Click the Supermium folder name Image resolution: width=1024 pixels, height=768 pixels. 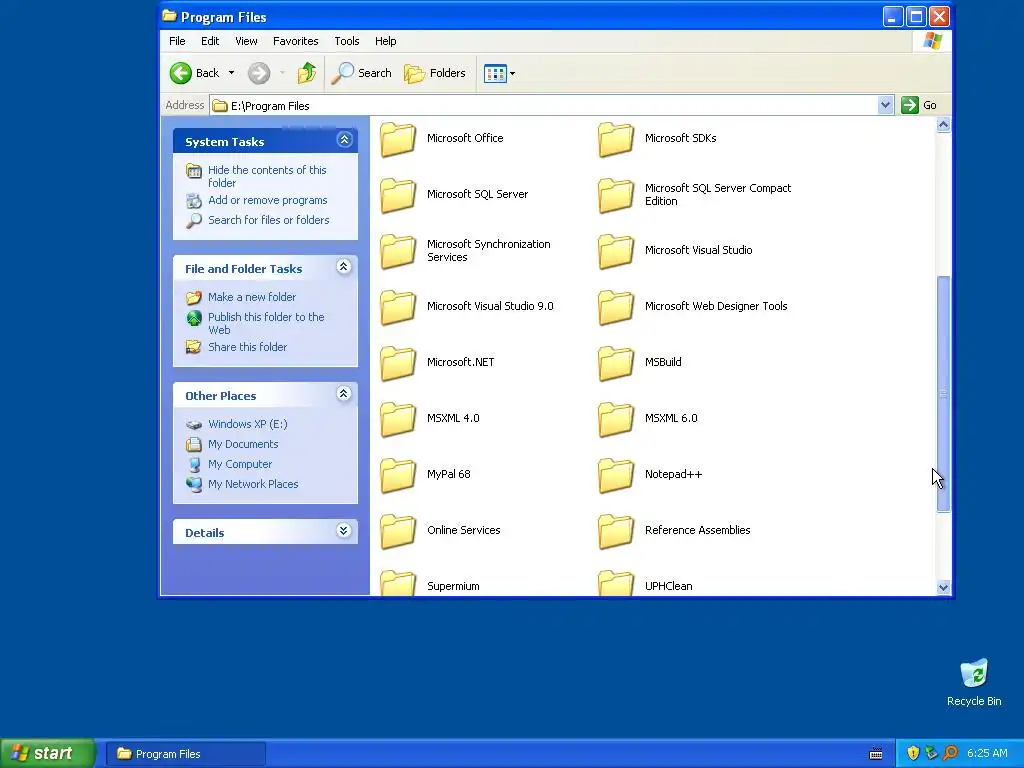453,586
